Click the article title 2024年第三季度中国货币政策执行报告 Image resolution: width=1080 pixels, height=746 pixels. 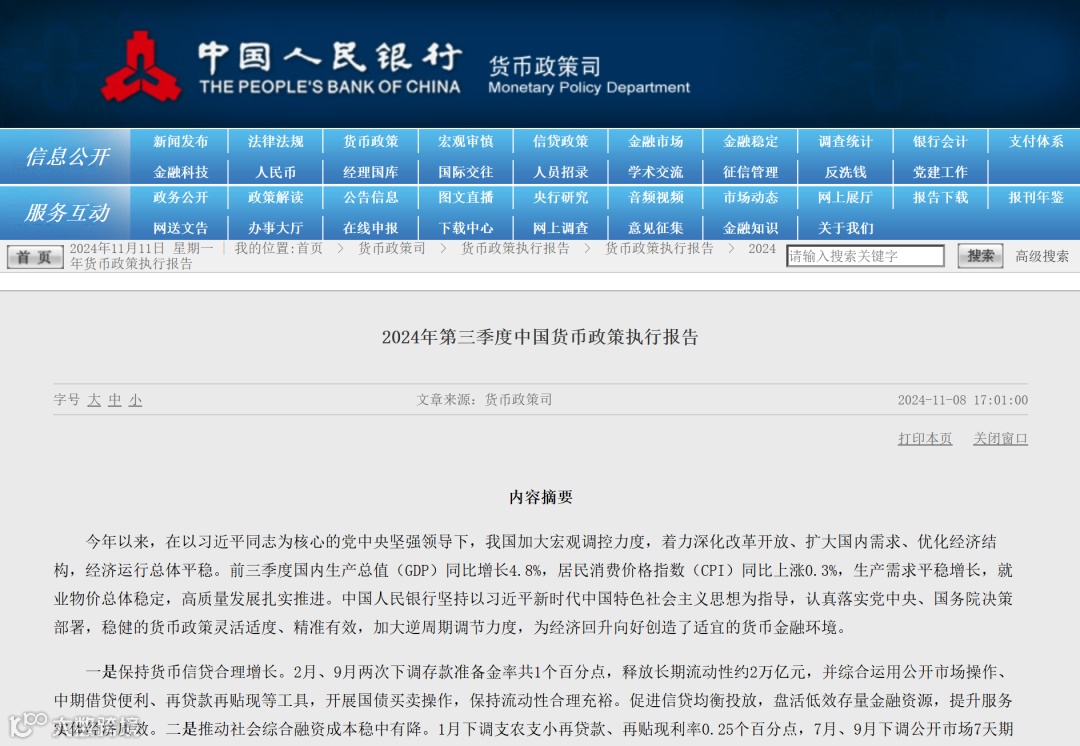click(x=540, y=337)
